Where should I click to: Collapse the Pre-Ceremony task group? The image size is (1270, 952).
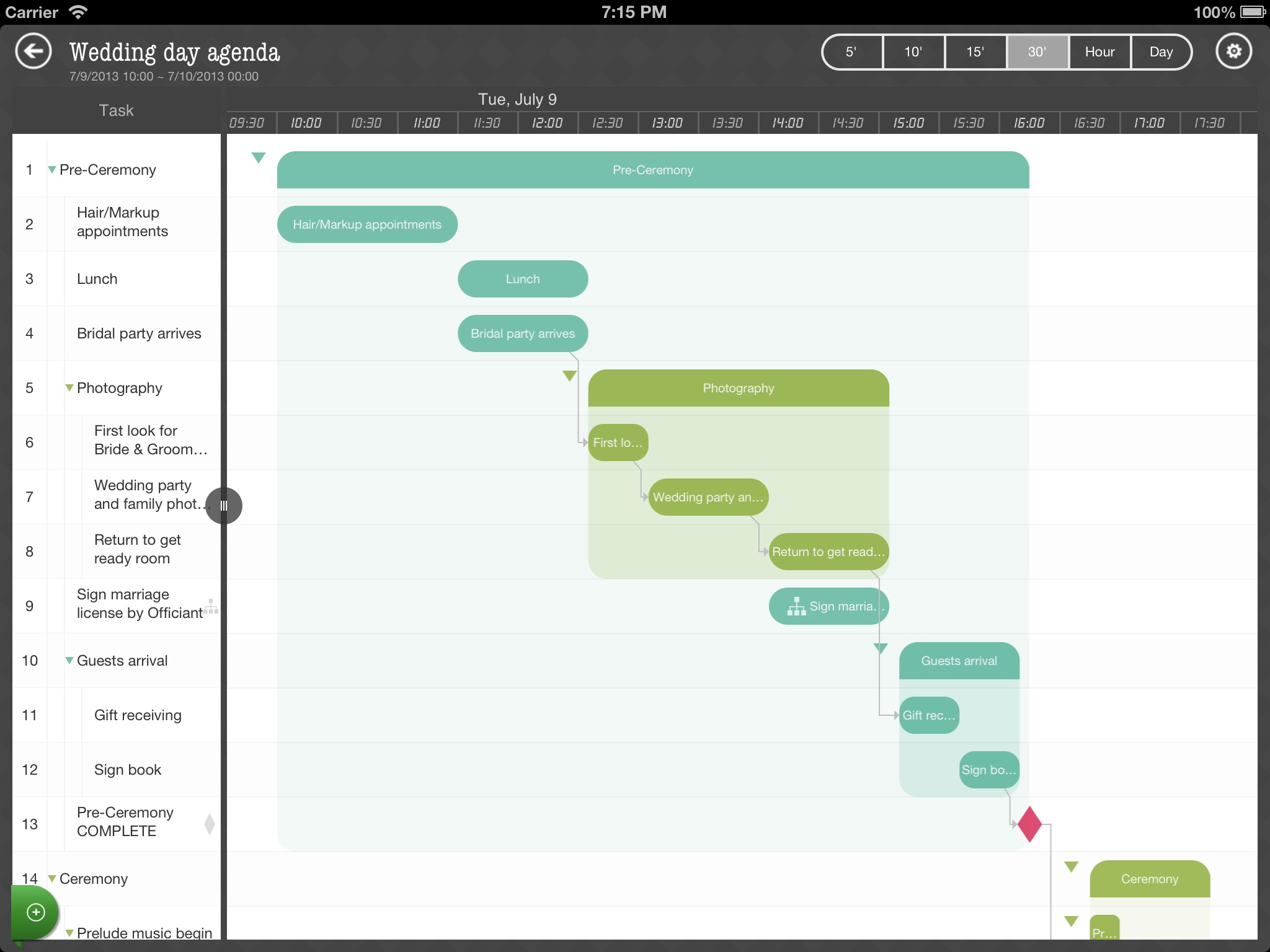[52, 170]
